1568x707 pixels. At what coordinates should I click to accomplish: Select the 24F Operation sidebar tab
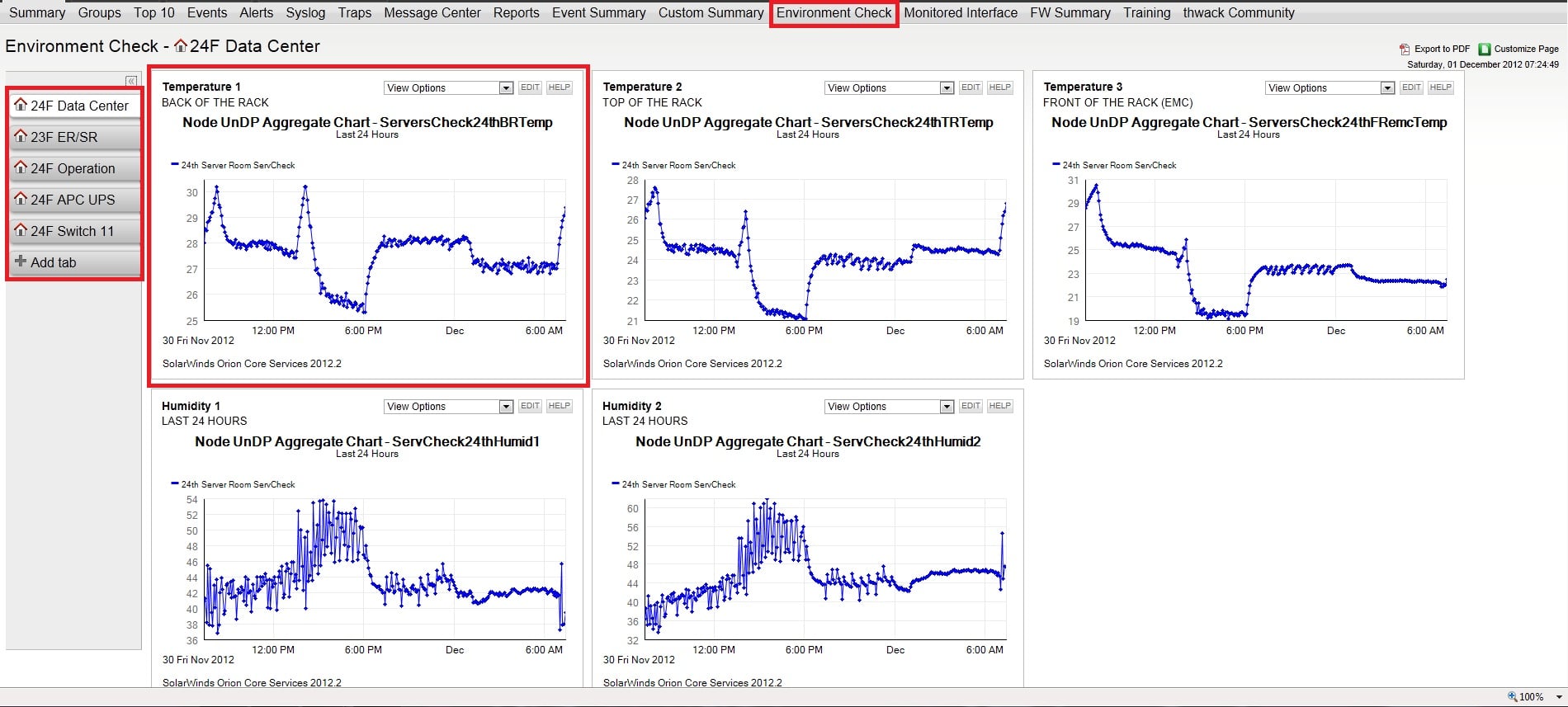coord(74,168)
